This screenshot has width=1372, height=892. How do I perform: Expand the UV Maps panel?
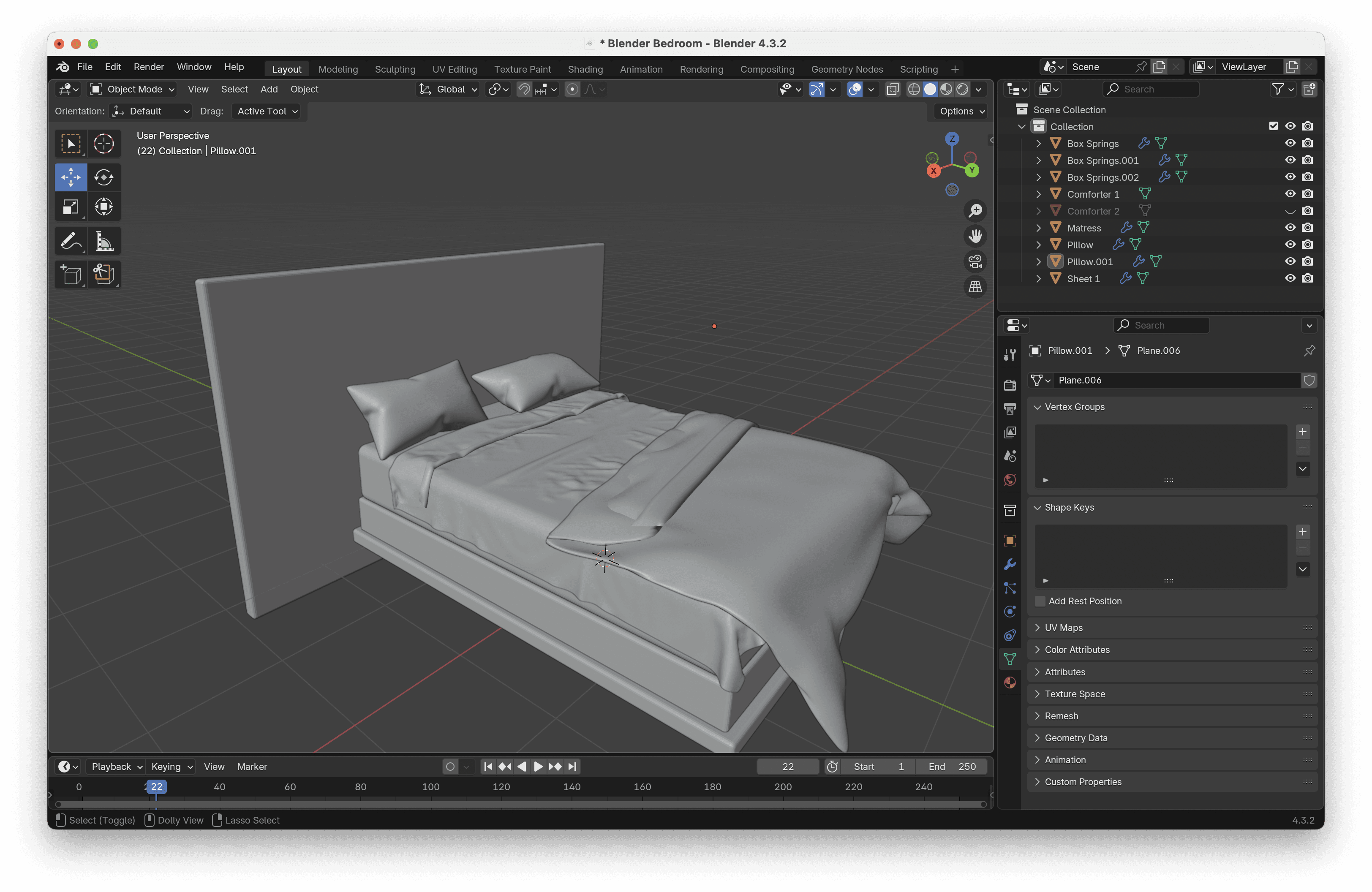click(1063, 628)
